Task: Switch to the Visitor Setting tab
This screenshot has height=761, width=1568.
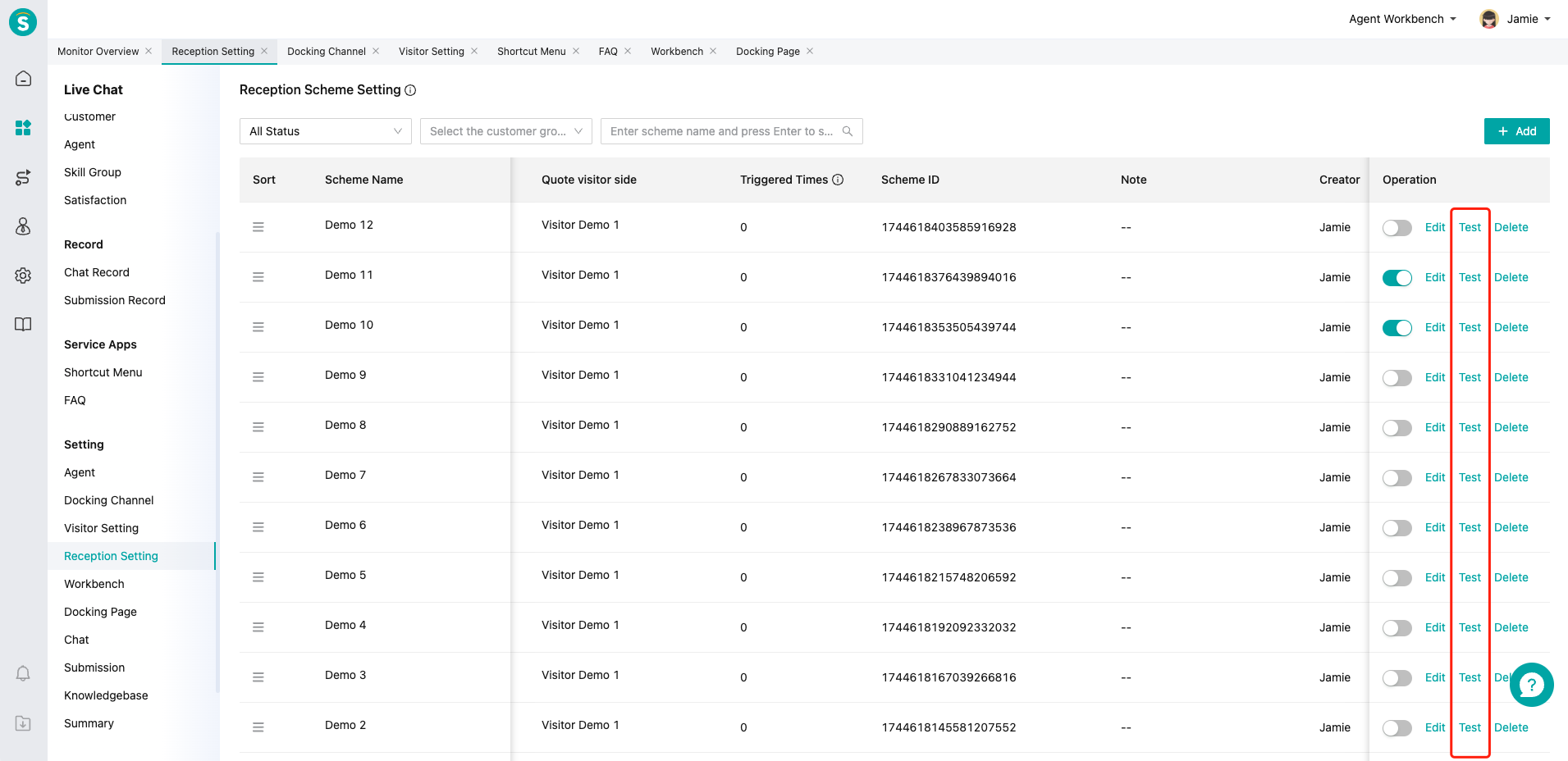Action: (431, 51)
